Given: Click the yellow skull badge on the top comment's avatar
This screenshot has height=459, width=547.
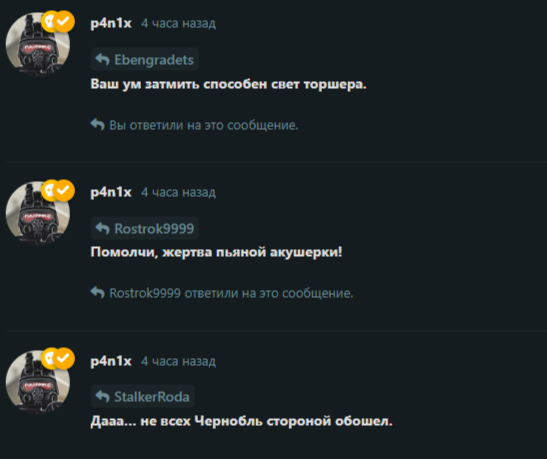Looking at the screenshot, I should (x=47, y=22).
